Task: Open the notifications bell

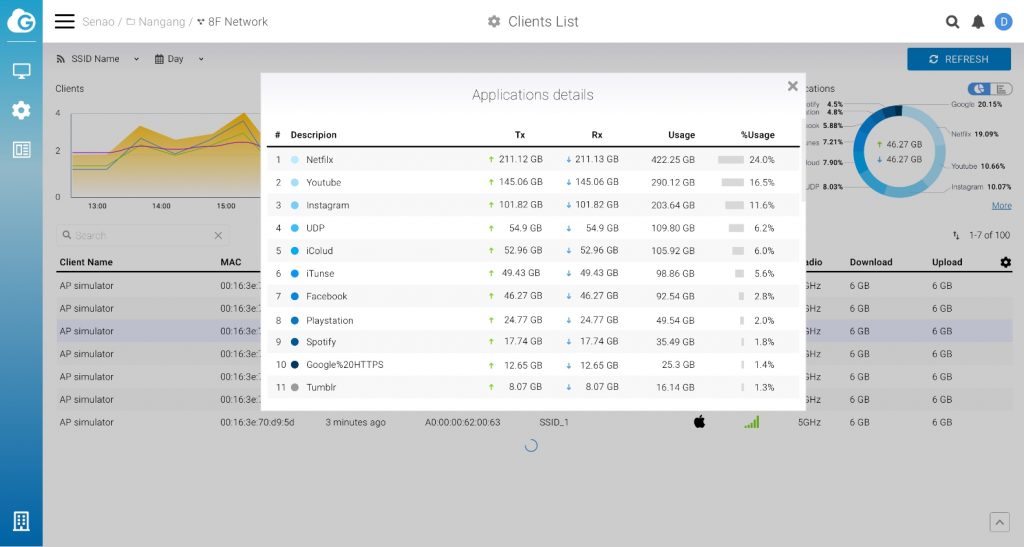Action: pos(978,22)
